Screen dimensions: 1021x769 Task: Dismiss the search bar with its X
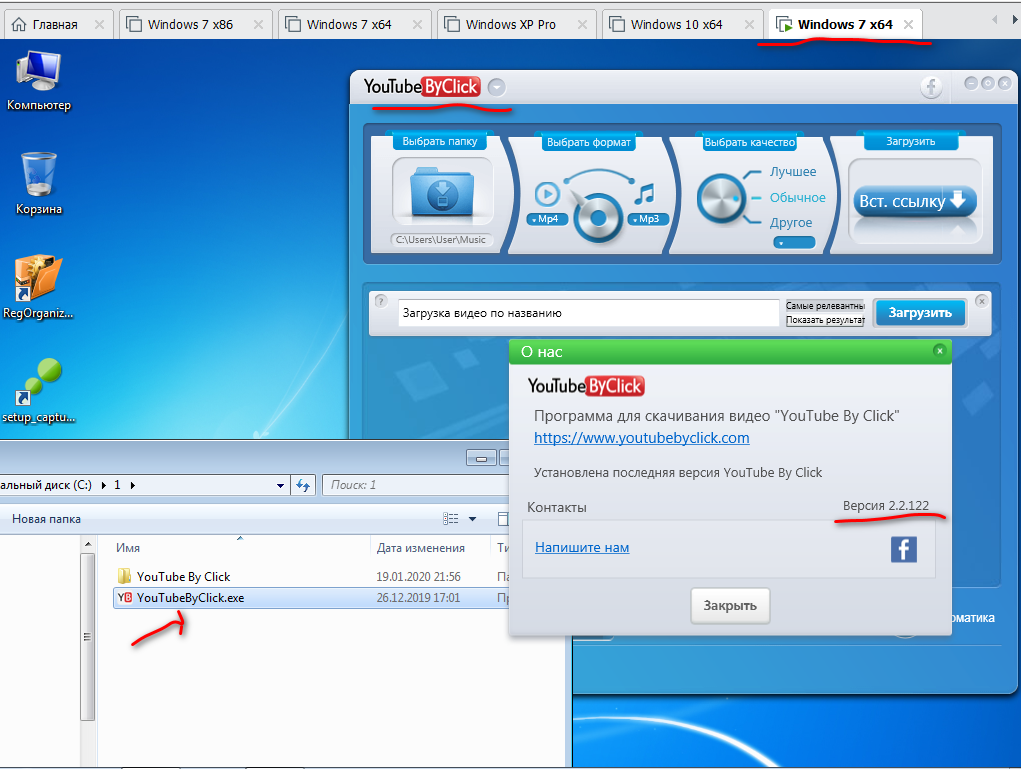981,301
